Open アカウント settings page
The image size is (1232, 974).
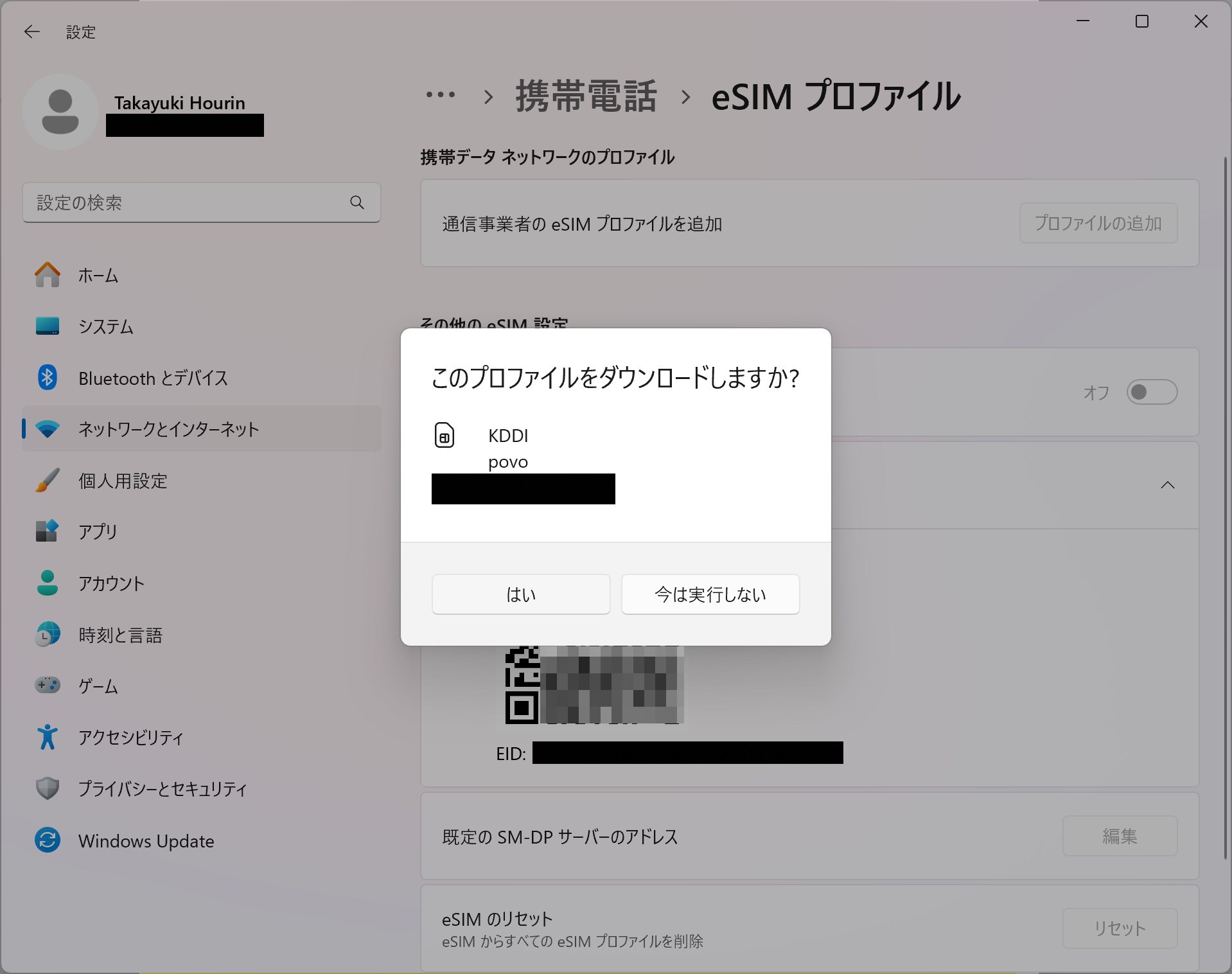[201, 583]
